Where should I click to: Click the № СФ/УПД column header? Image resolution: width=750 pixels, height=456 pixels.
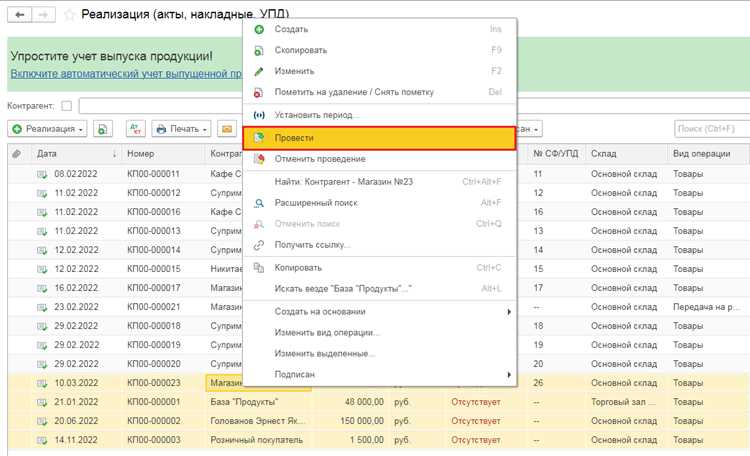[x=556, y=154]
